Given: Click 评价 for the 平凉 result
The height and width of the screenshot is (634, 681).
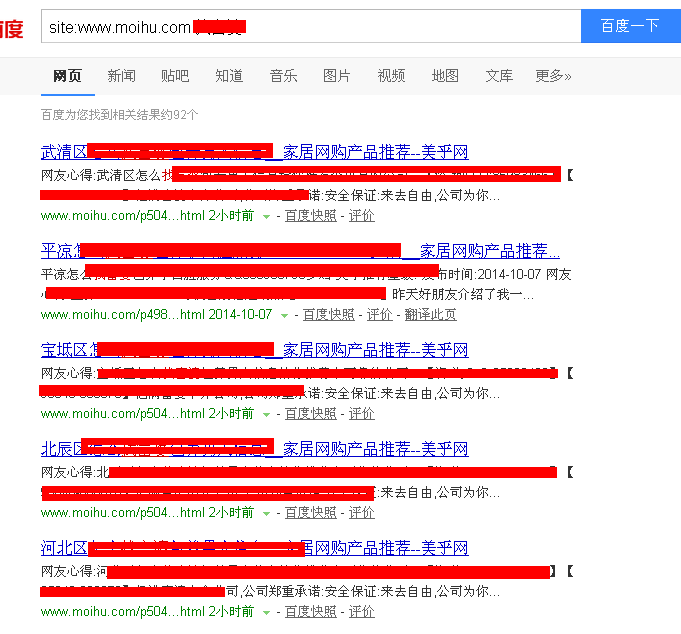Looking at the screenshot, I should pyautogui.click(x=380, y=315).
